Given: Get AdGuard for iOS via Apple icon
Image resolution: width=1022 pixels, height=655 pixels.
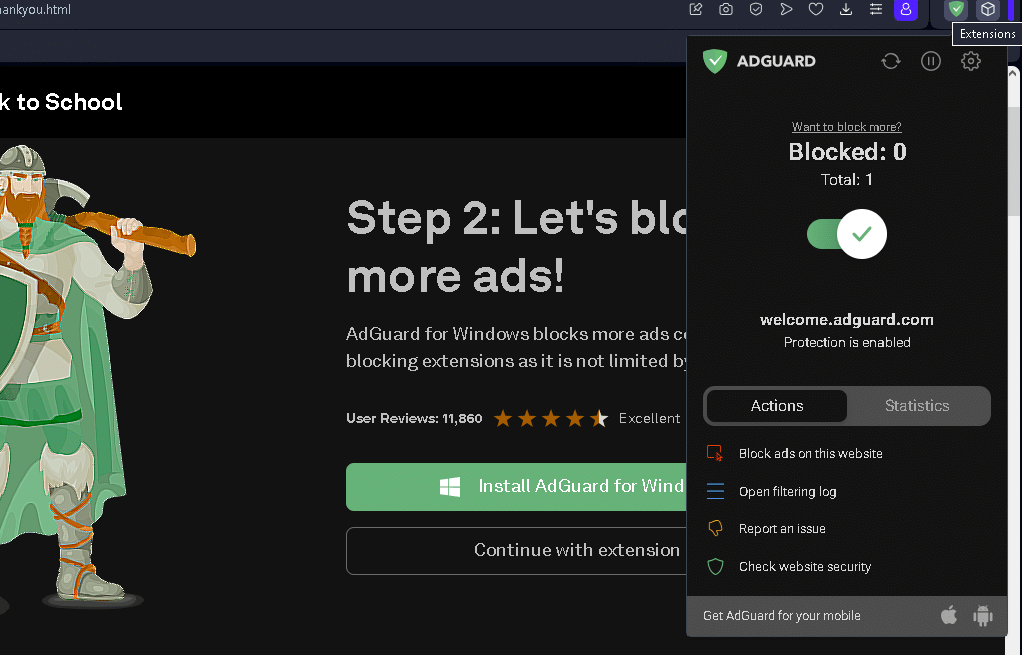Looking at the screenshot, I should coord(949,615).
